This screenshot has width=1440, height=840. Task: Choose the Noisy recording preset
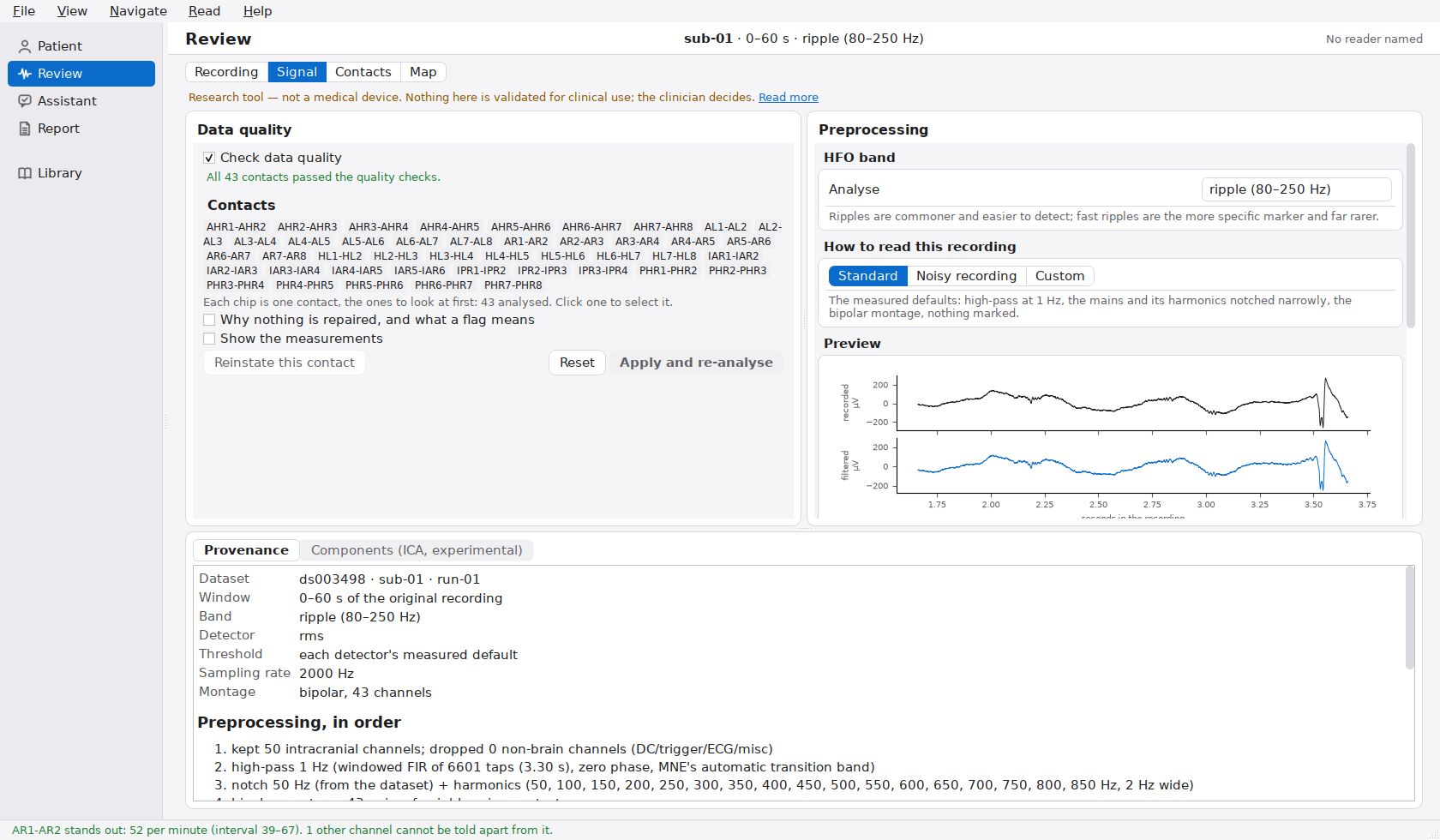966,276
